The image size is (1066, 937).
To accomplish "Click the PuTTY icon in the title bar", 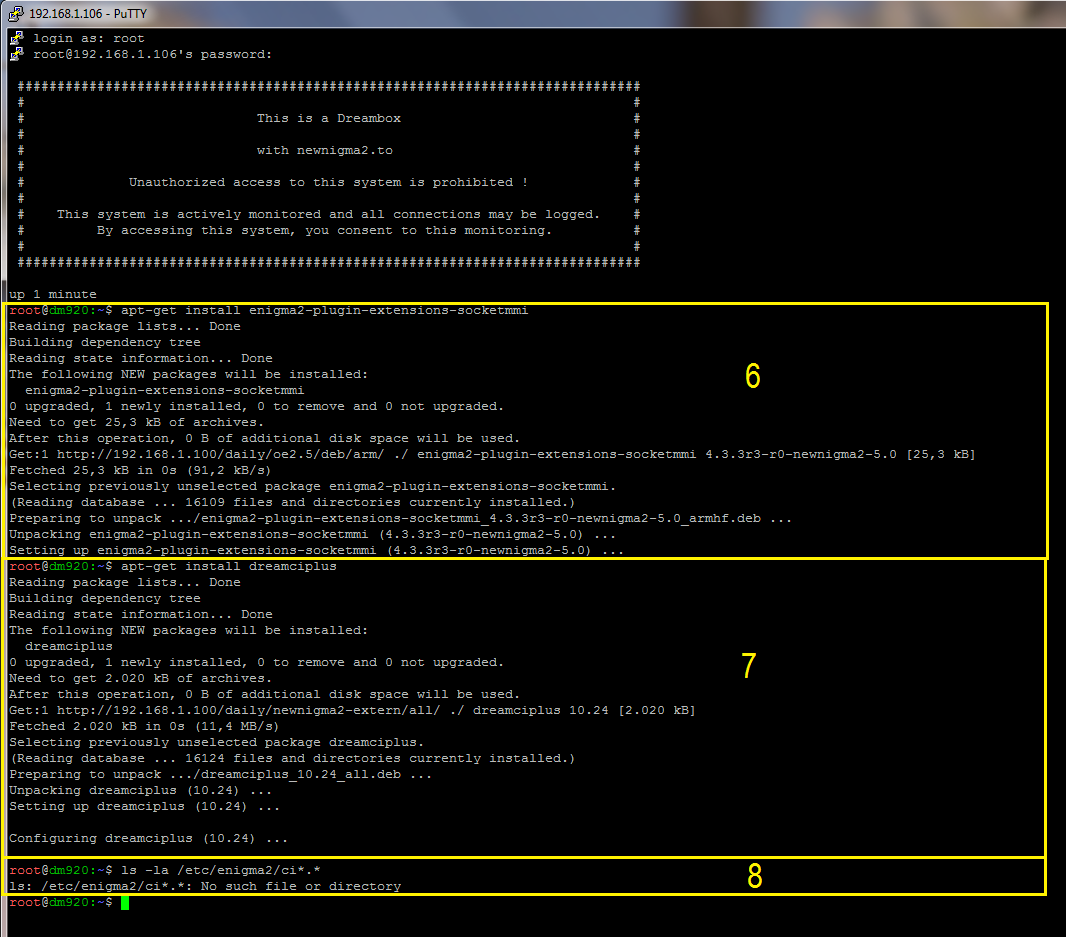I will tap(14, 12).
